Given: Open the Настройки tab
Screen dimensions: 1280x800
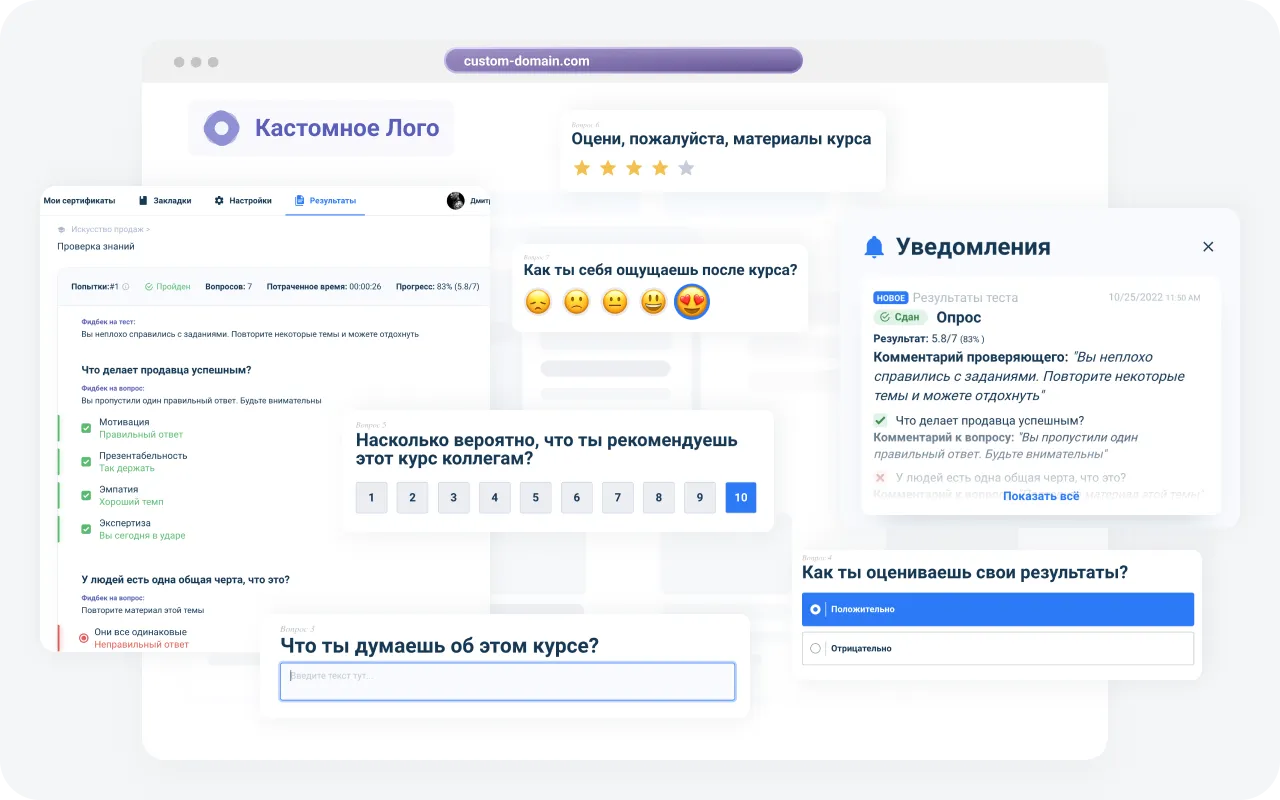Looking at the screenshot, I should tap(243, 201).
